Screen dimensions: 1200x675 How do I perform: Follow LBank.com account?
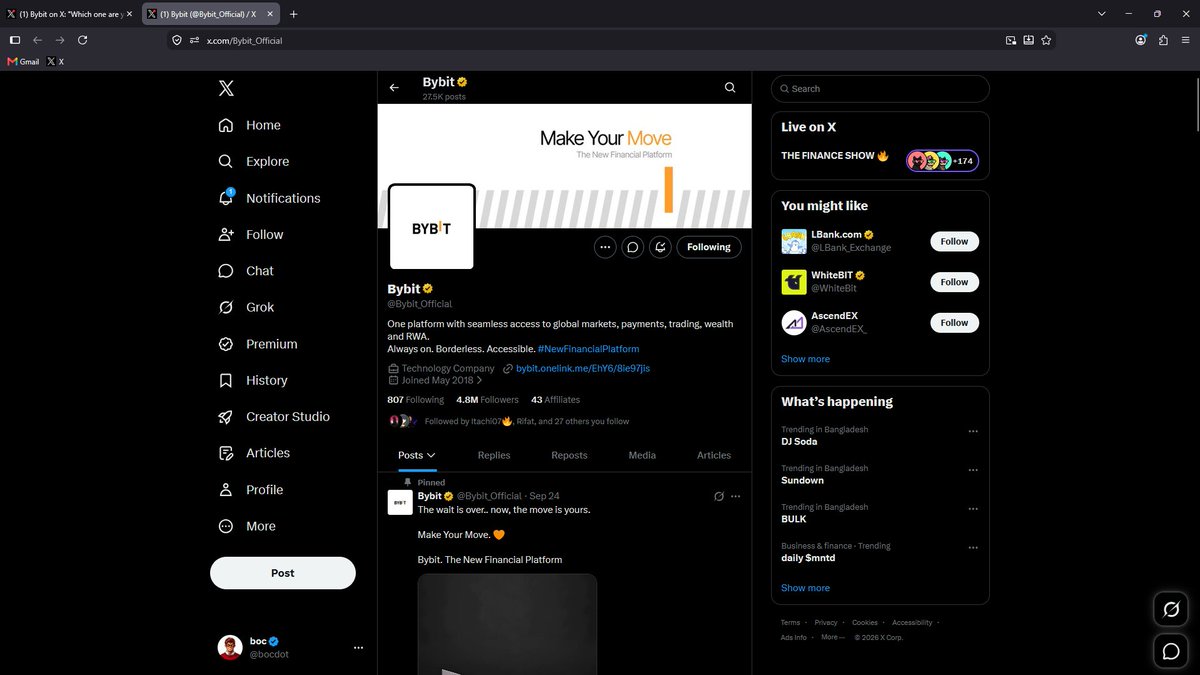tap(954, 241)
